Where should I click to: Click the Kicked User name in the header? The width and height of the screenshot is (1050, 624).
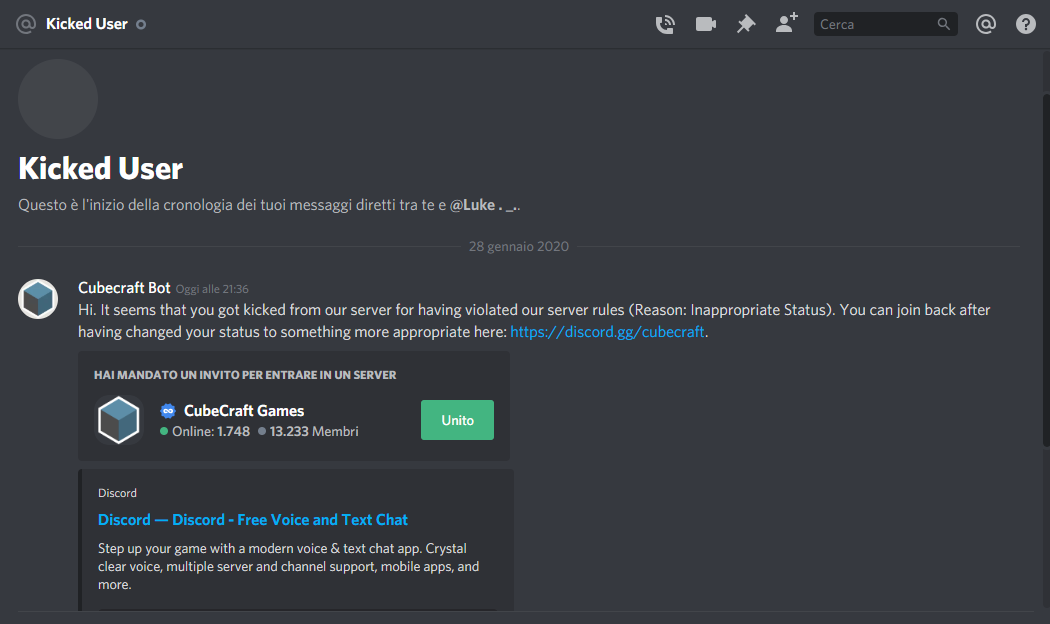(86, 24)
